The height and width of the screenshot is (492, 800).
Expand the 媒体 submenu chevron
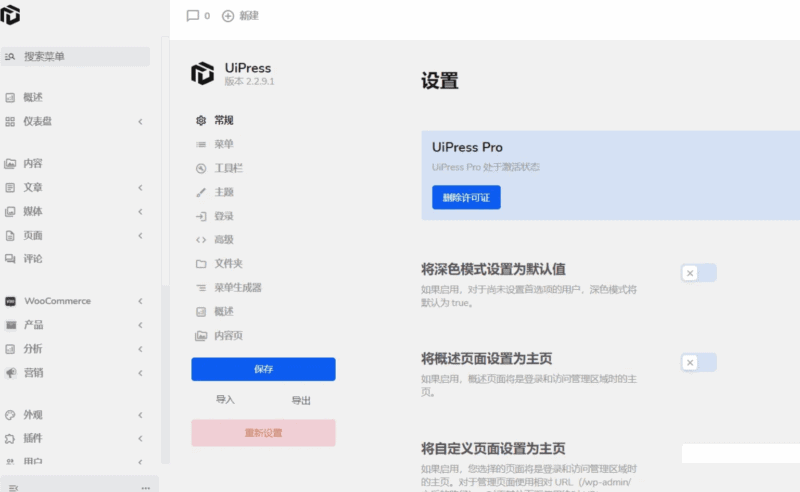pos(140,211)
